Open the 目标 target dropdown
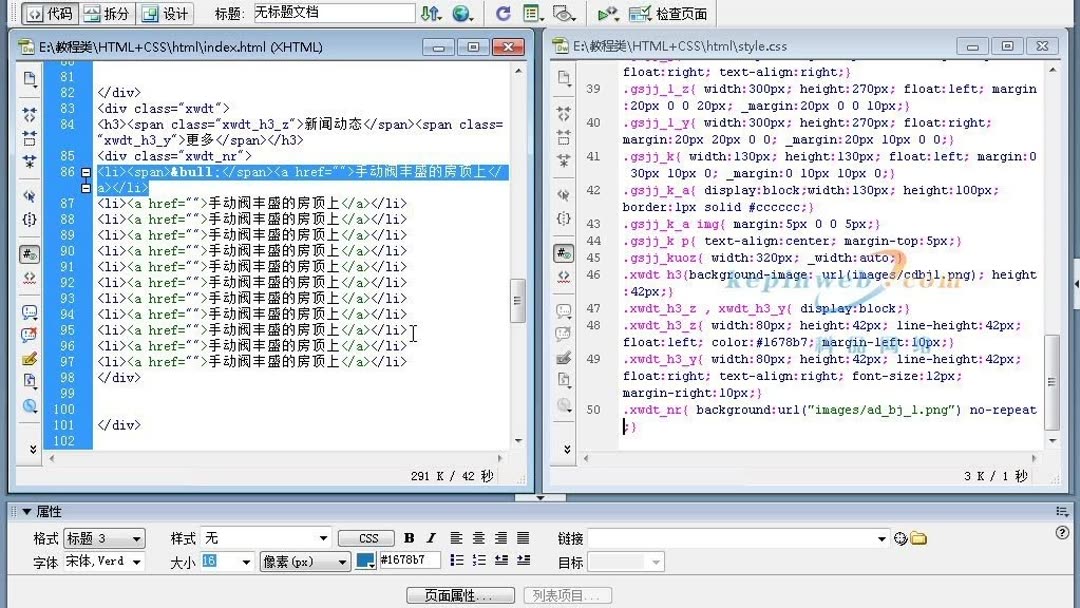The width and height of the screenshot is (1080, 608). coord(625,561)
